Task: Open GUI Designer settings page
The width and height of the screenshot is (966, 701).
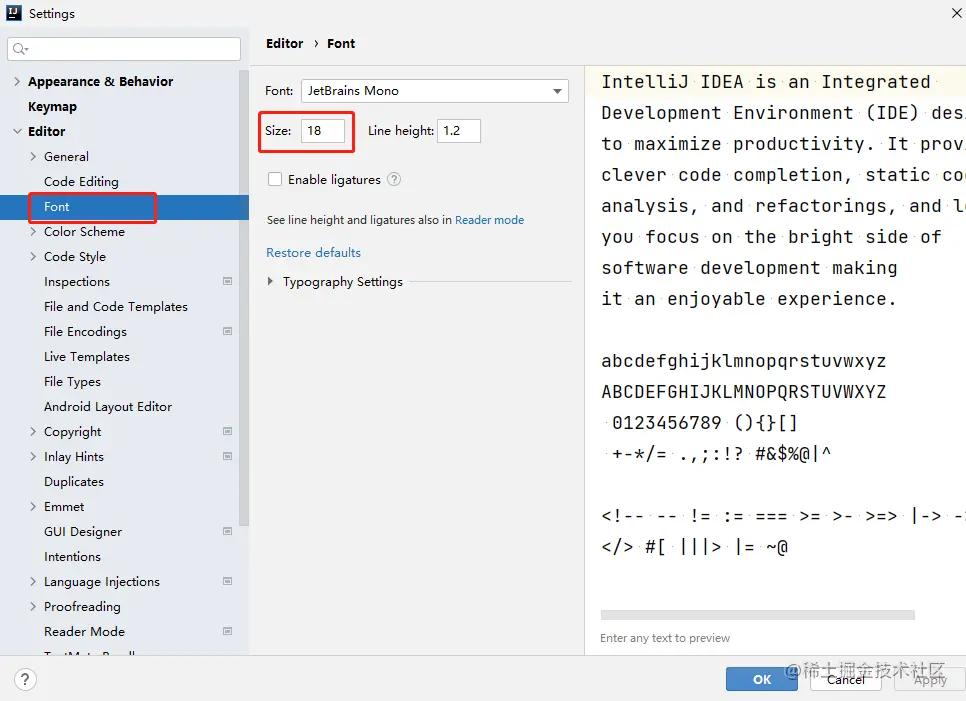Action: pyautogui.click(x=83, y=532)
